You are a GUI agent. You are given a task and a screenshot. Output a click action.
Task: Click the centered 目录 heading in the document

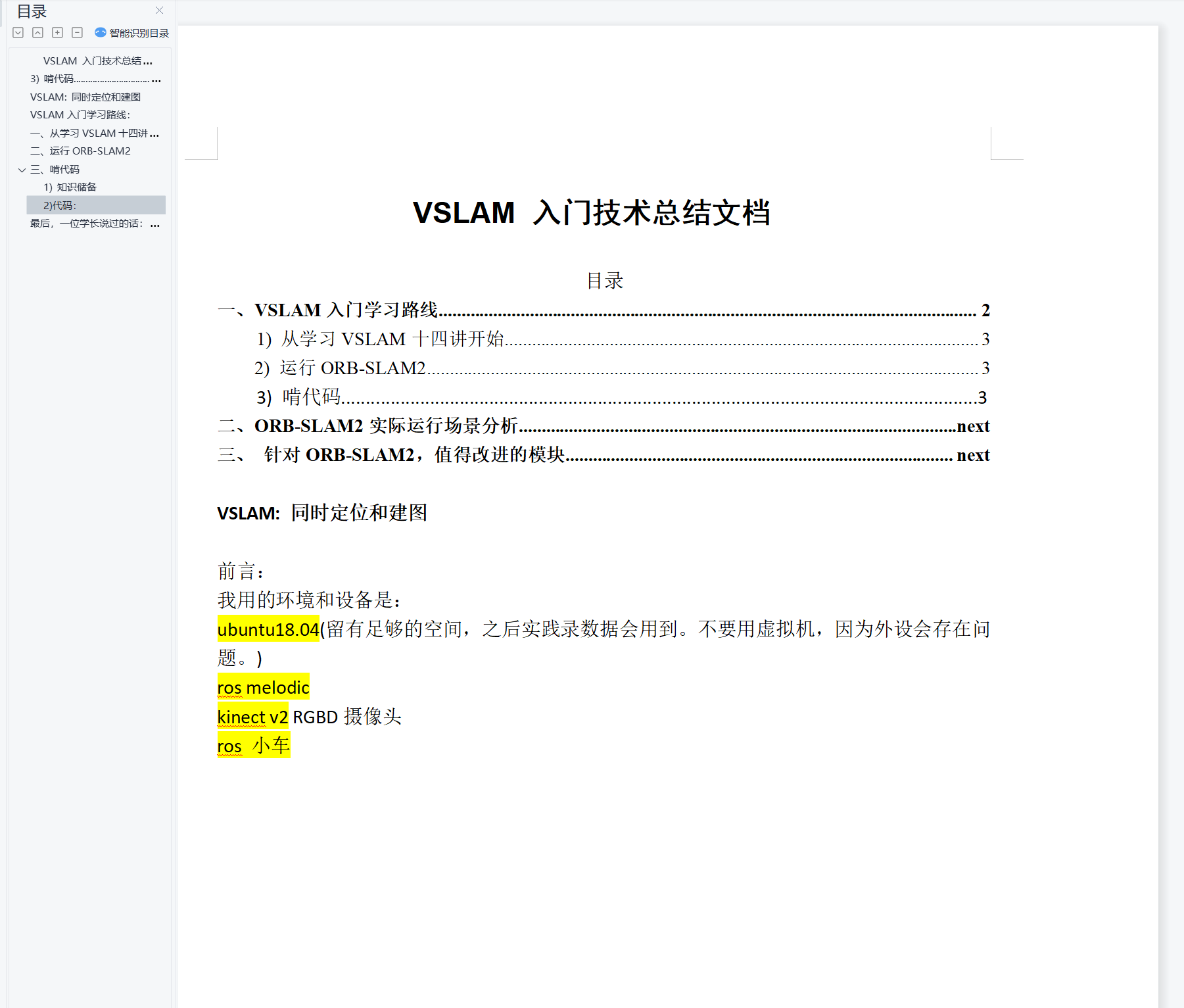(x=605, y=281)
